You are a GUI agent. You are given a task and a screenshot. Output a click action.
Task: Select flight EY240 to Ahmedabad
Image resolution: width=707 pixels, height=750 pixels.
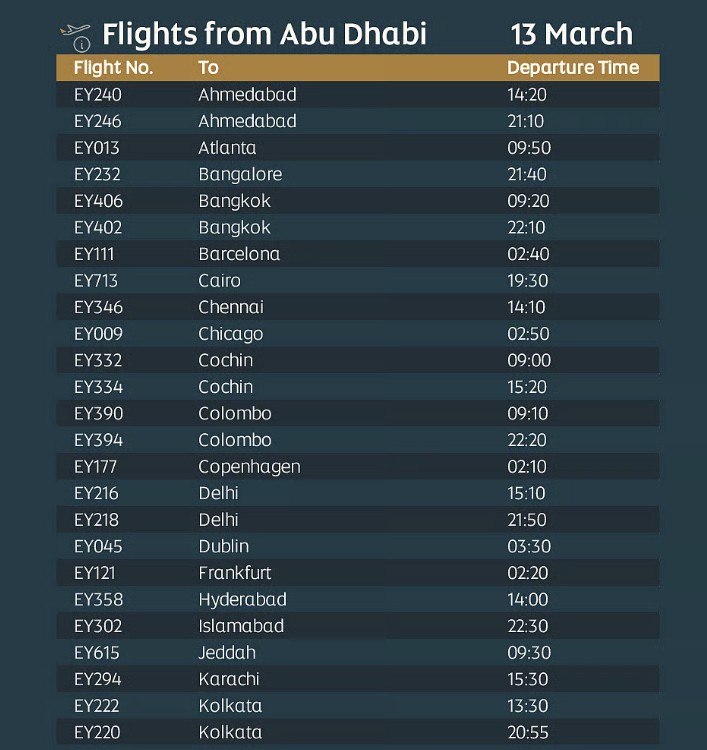(358, 95)
